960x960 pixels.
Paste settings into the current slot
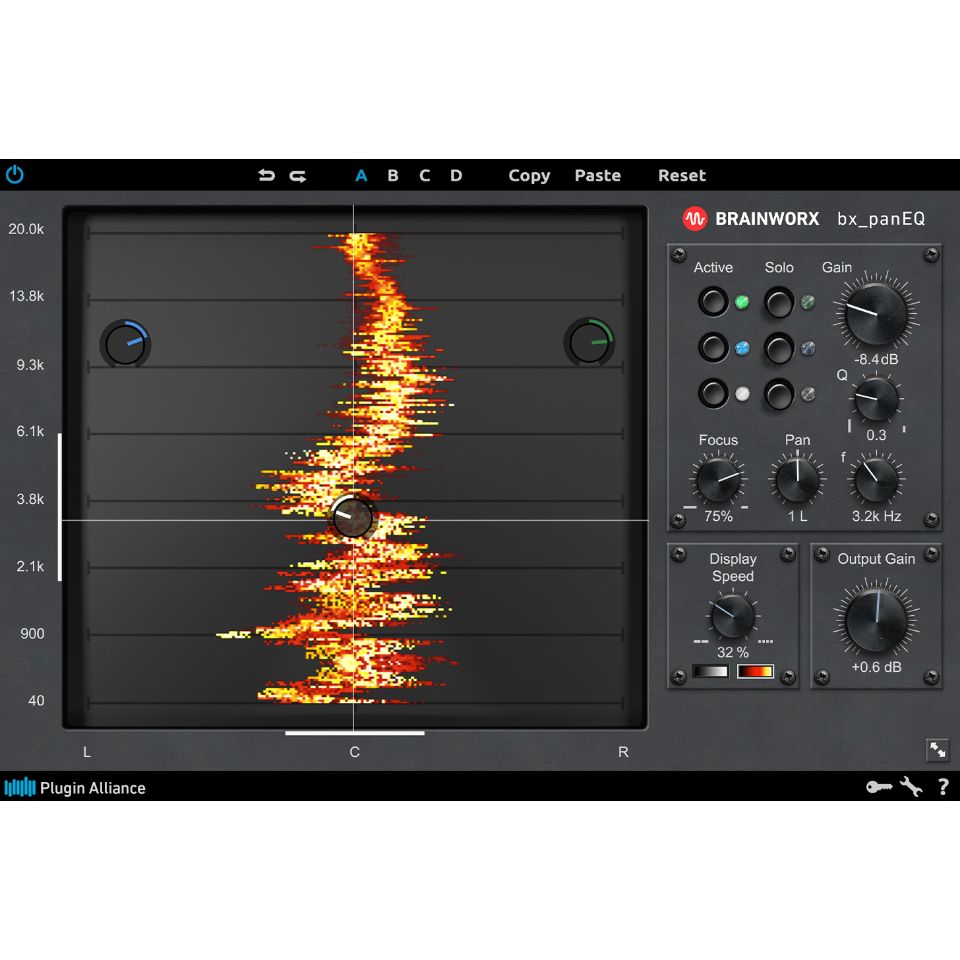597,174
